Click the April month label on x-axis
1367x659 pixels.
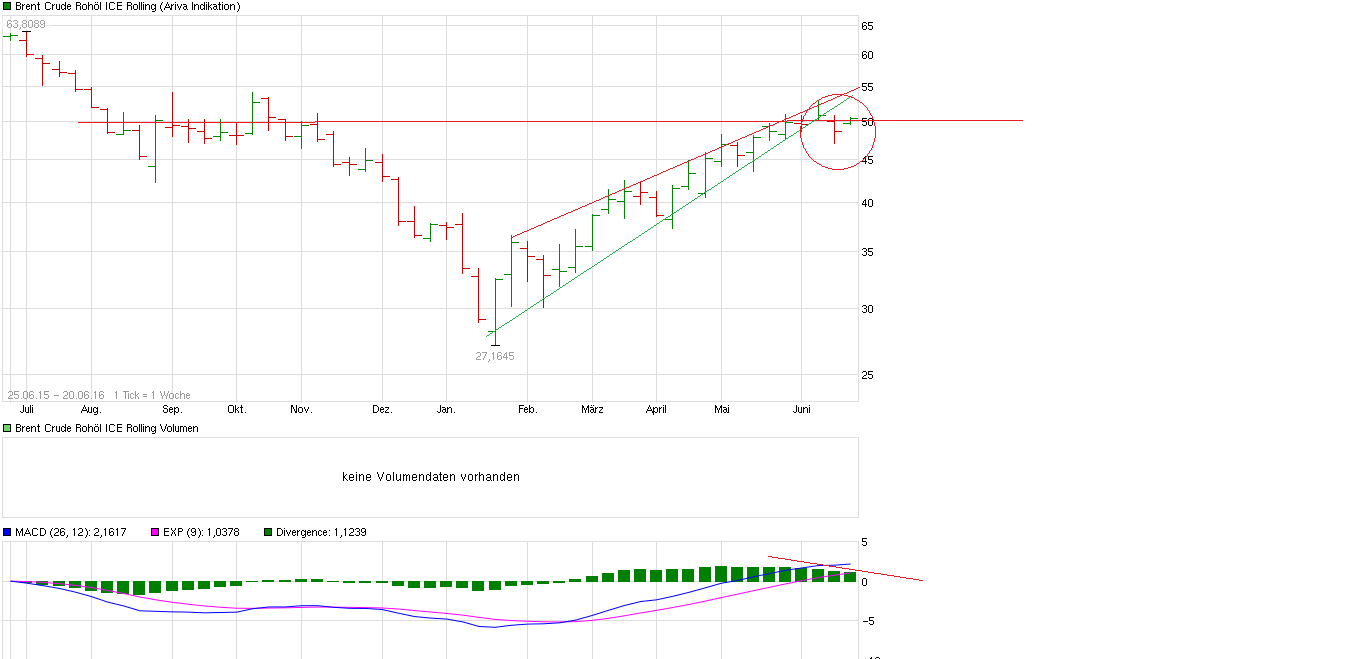(656, 409)
